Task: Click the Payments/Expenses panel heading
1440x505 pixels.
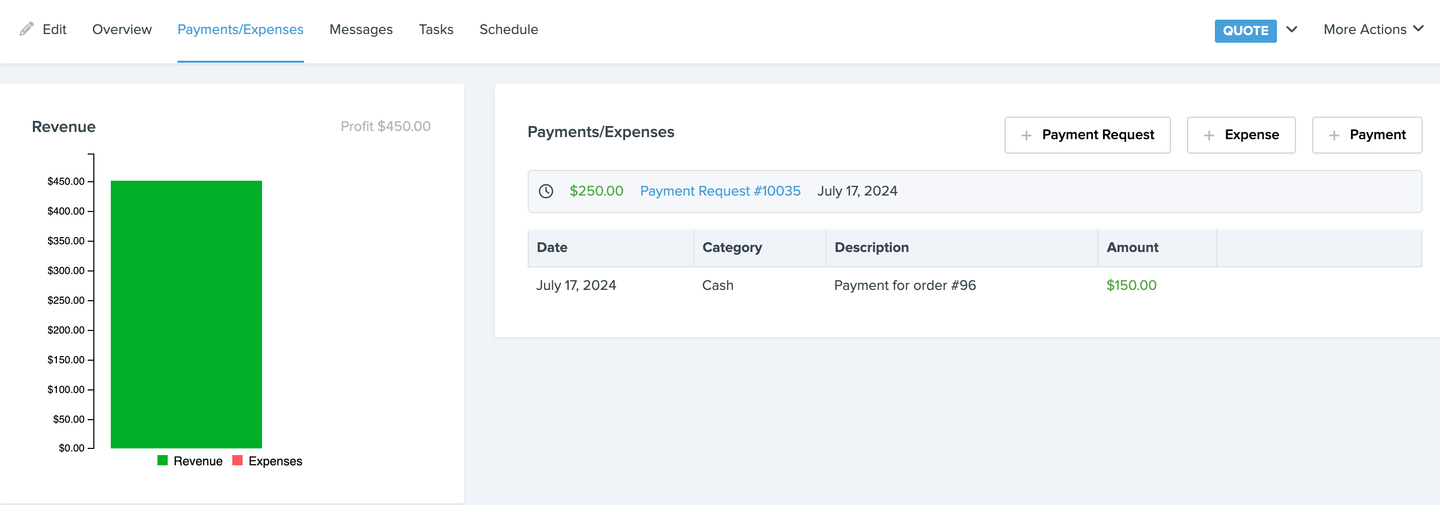Action: 601,132
